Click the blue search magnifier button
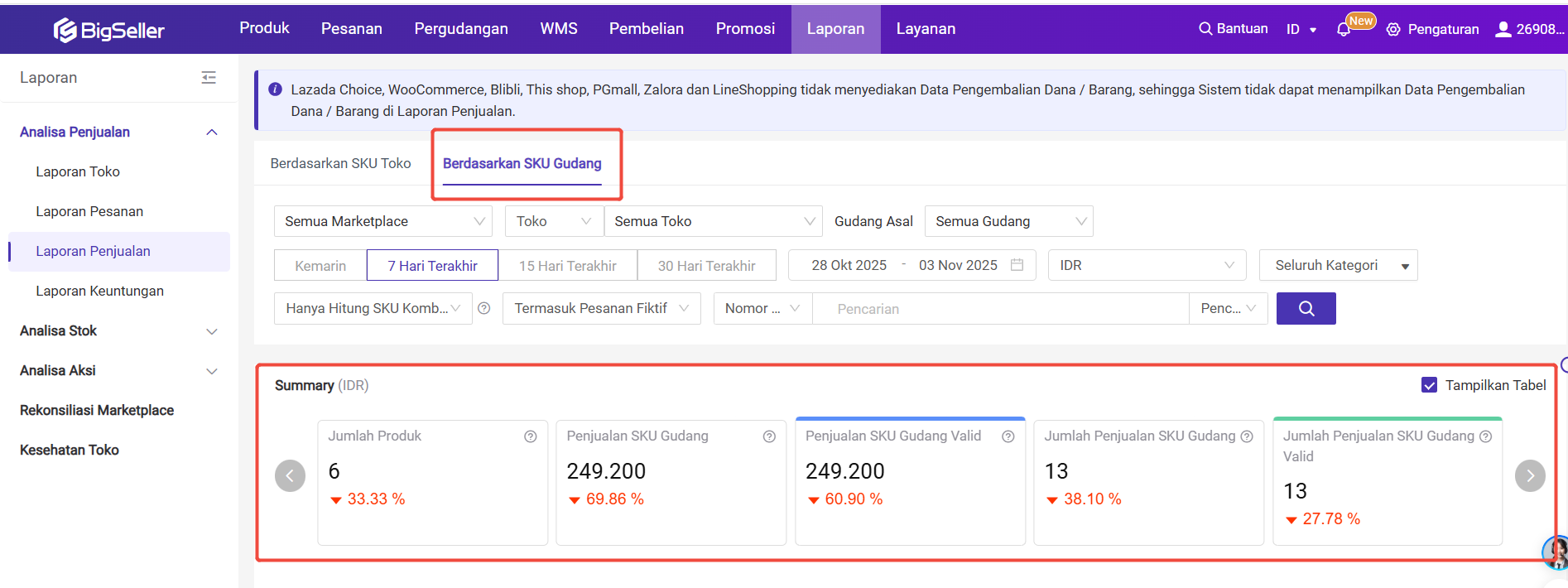 [x=1306, y=308]
